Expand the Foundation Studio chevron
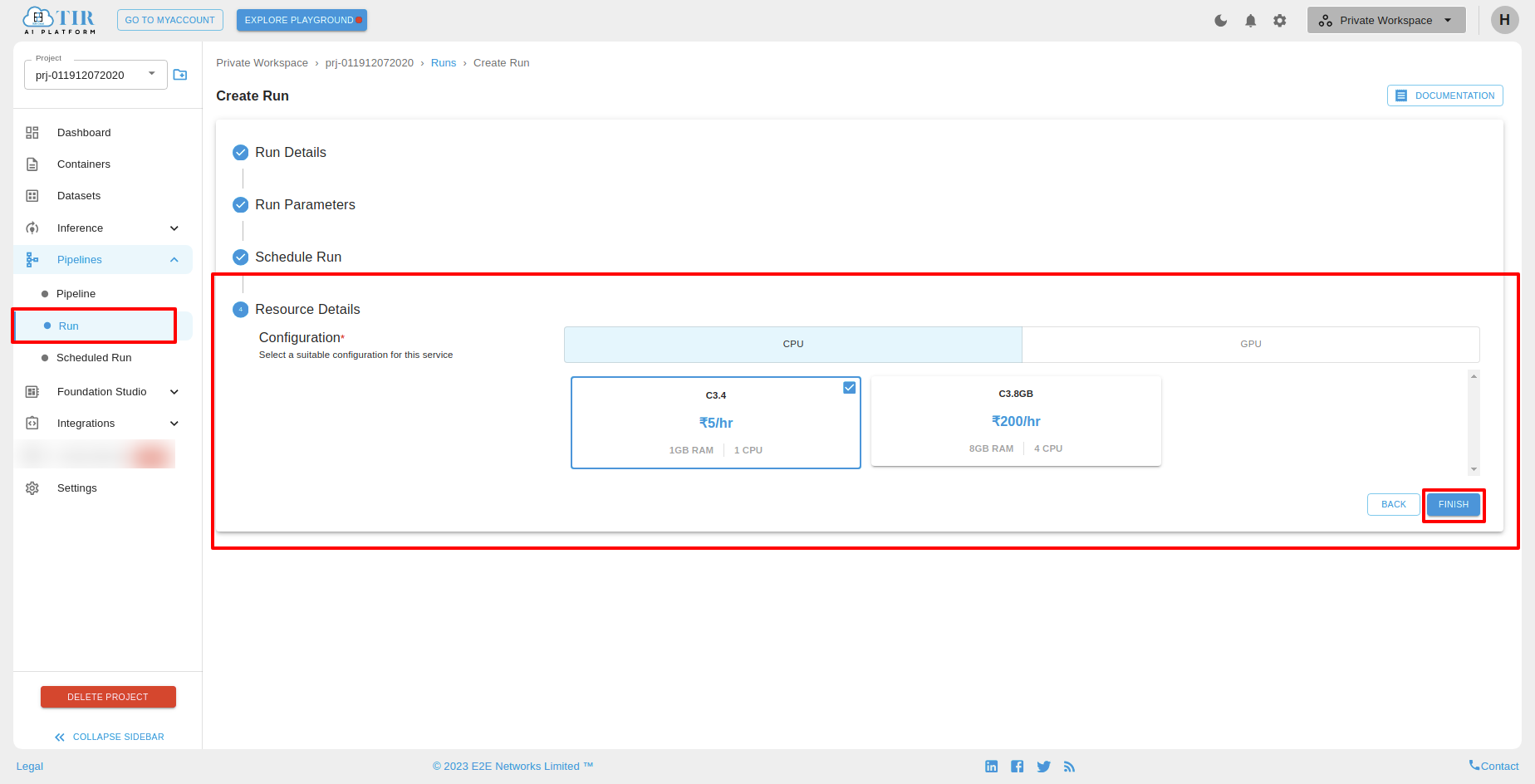 click(x=174, y=392)
